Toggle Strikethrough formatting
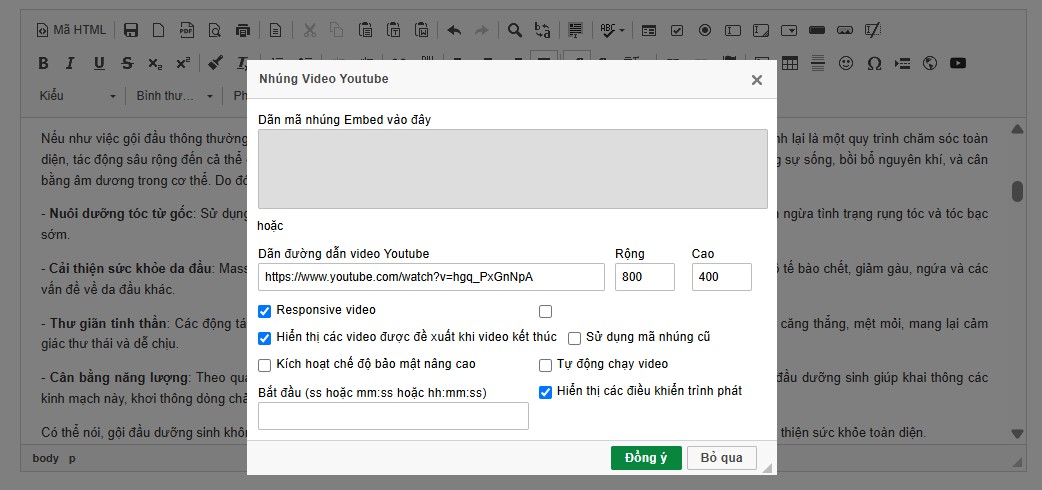The height and width of the screenshot is (490, 1042). click(x=127, y=63)
